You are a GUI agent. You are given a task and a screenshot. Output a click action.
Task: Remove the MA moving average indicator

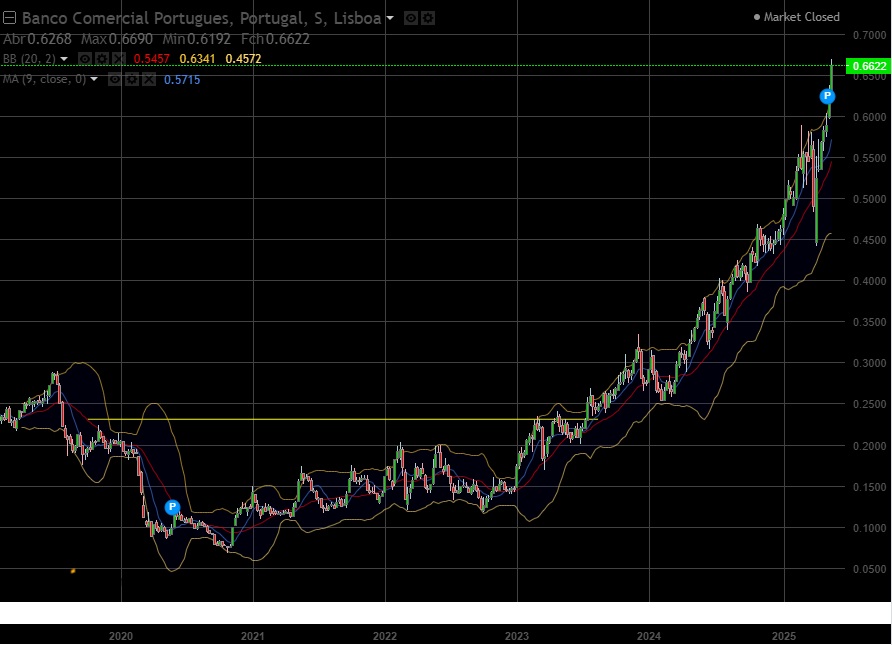[149, 79]
